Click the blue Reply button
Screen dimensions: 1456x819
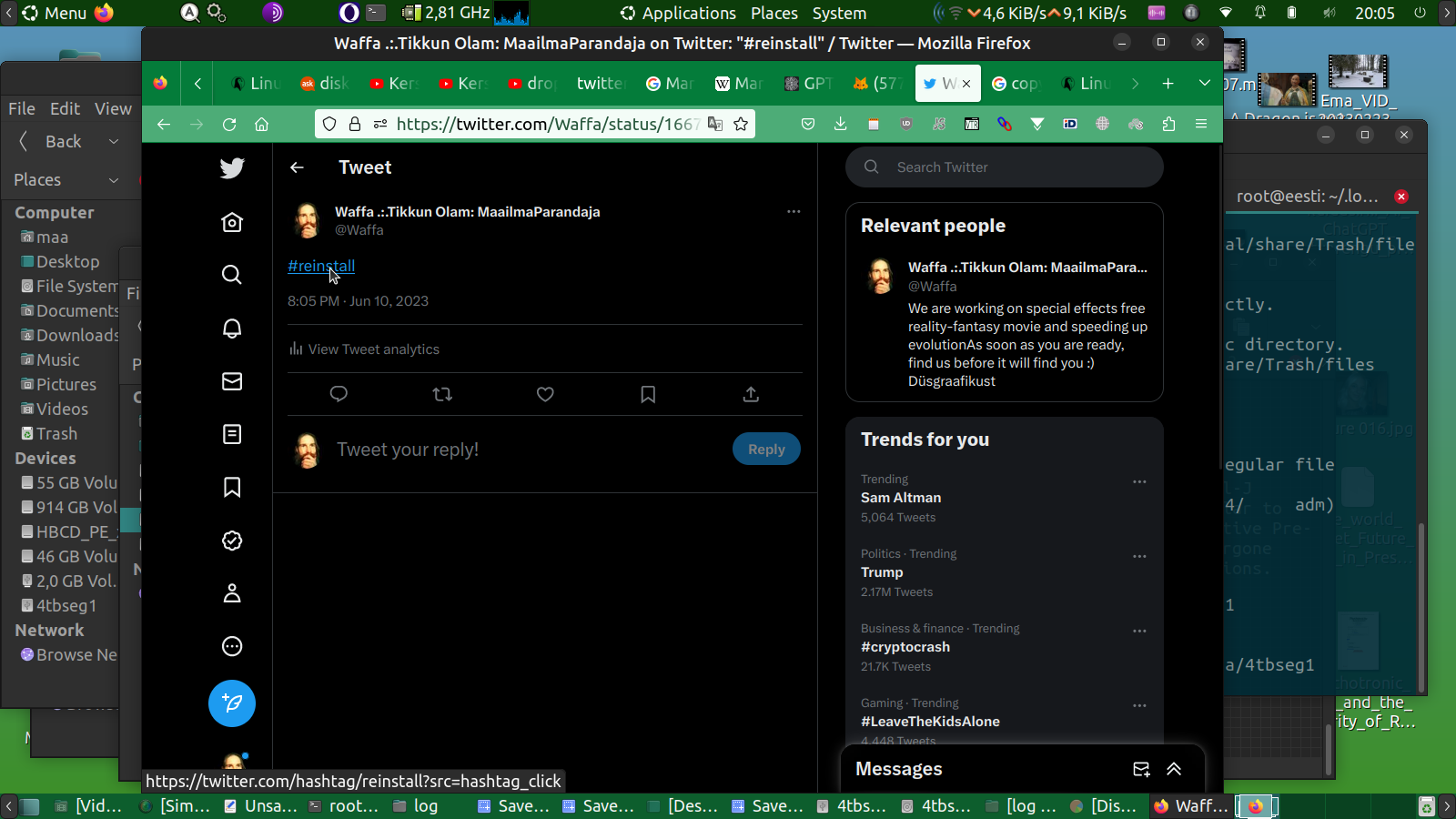(766, 449)
